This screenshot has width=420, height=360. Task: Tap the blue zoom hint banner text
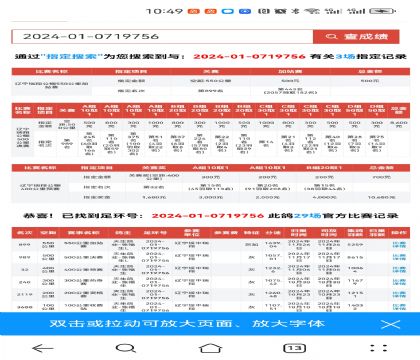(187, 324)
